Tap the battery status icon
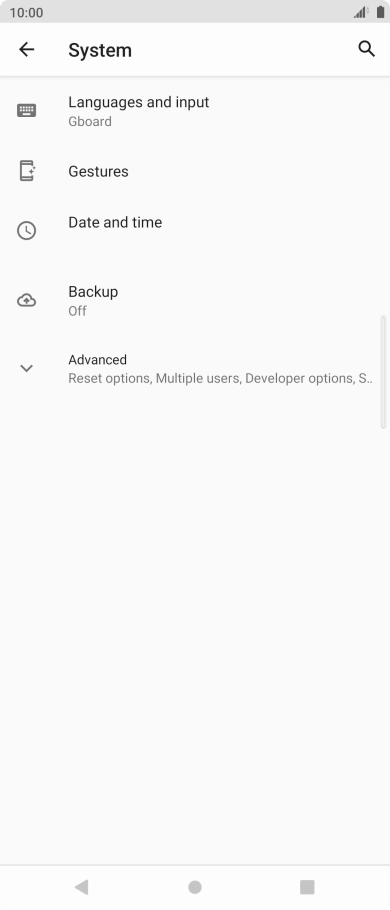 [x=380, y=12]
